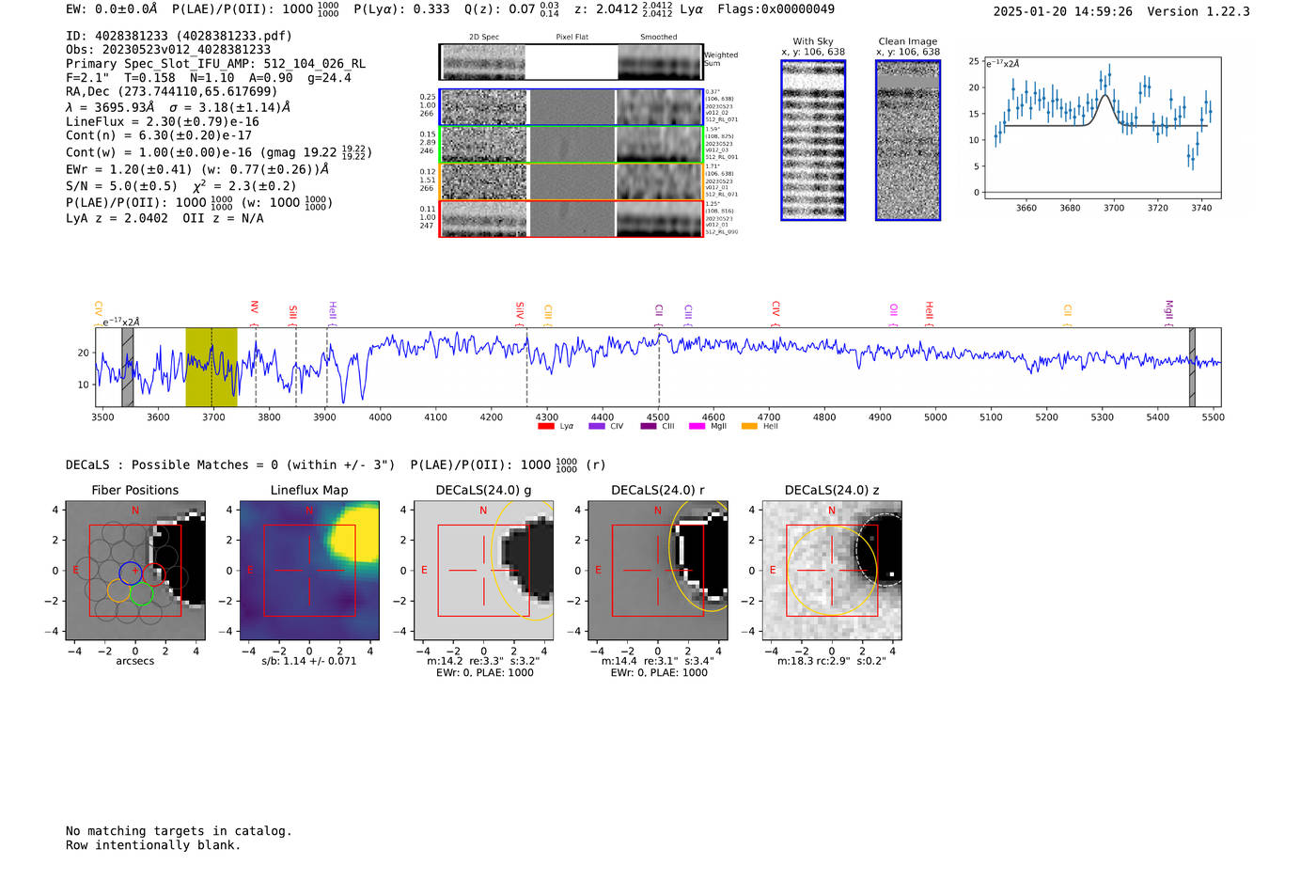Click the SiIV line marker label
This screenshot has width=1316, height=896.
(x=520, y=311)
